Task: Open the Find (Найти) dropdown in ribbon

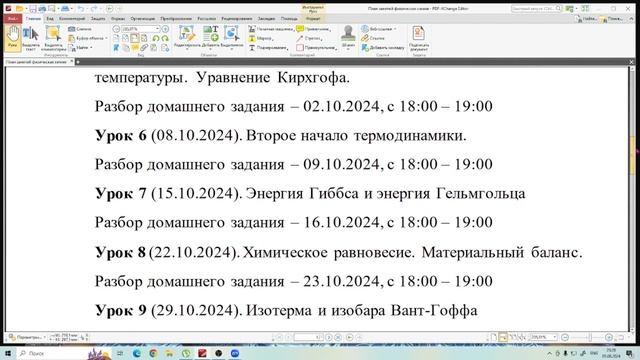Action: 80,48
